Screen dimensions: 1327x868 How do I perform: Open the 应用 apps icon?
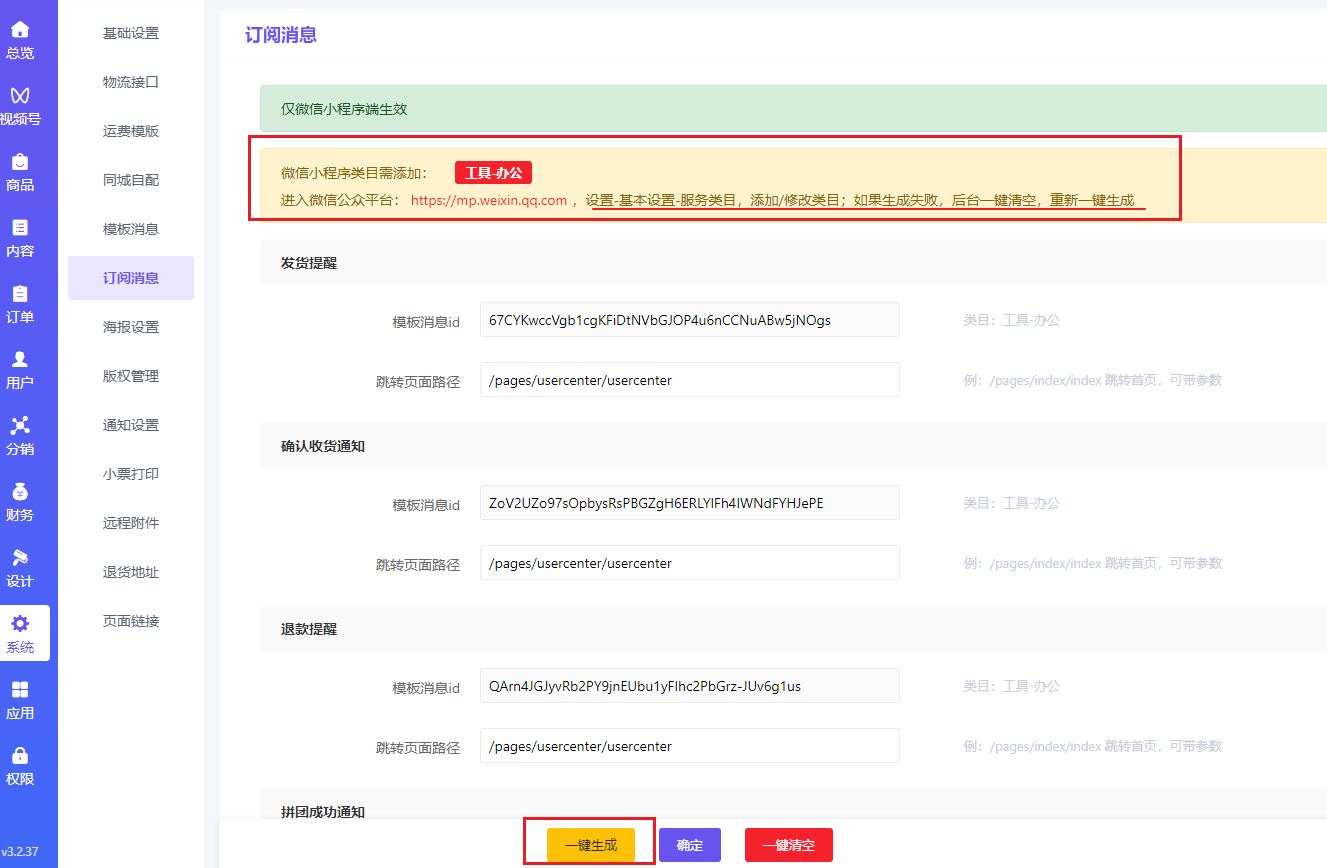(x=22, y=700)
